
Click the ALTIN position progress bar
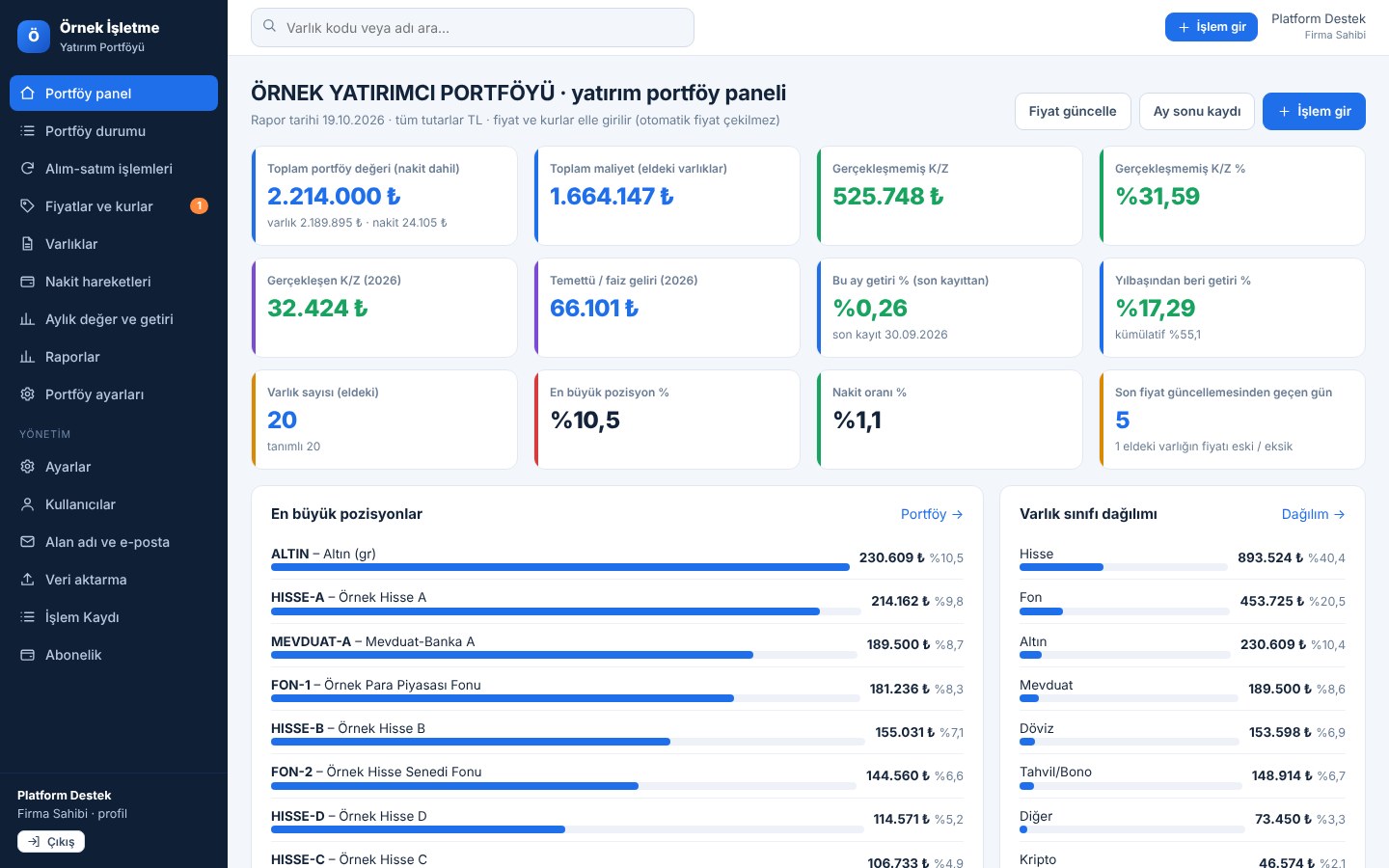point(560,567)
